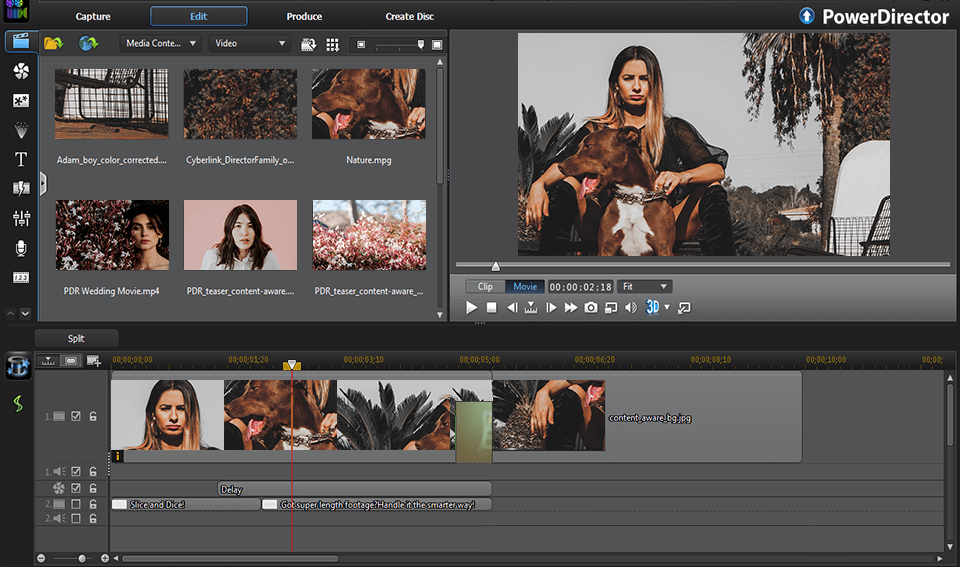
Task: Click the add track icon in timeline
Action: (x=93, y=360)
